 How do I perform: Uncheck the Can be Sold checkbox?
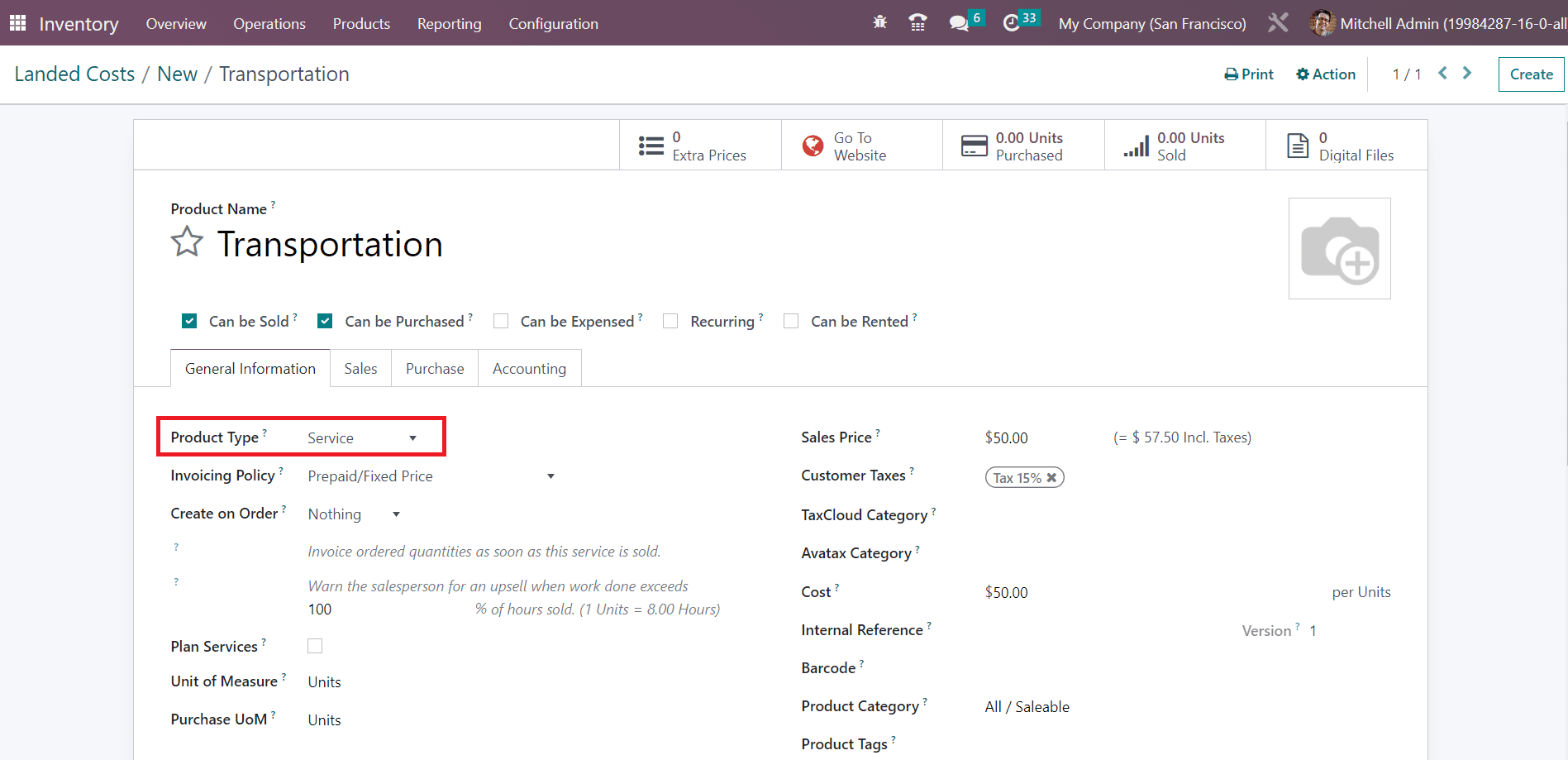[x=189, y=321]
